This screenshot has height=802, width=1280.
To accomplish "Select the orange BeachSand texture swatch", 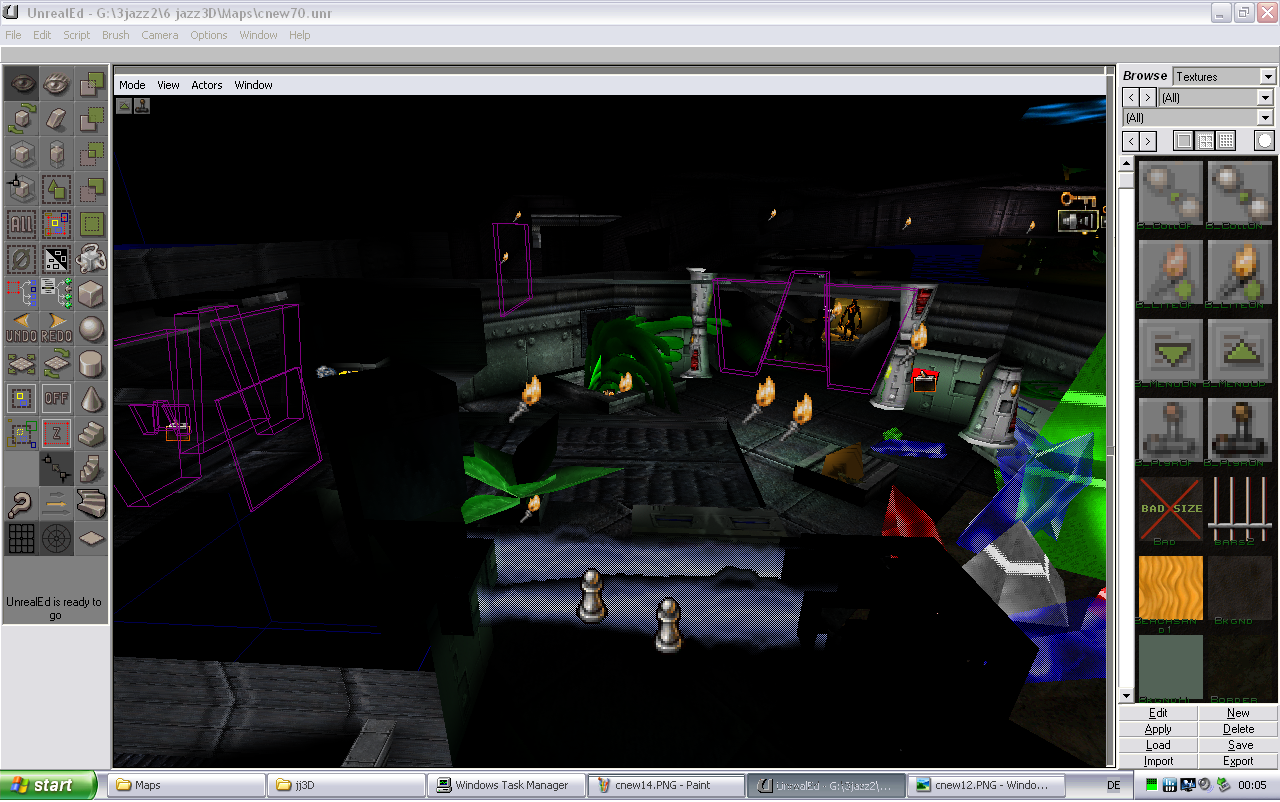I will (1171, 588).
